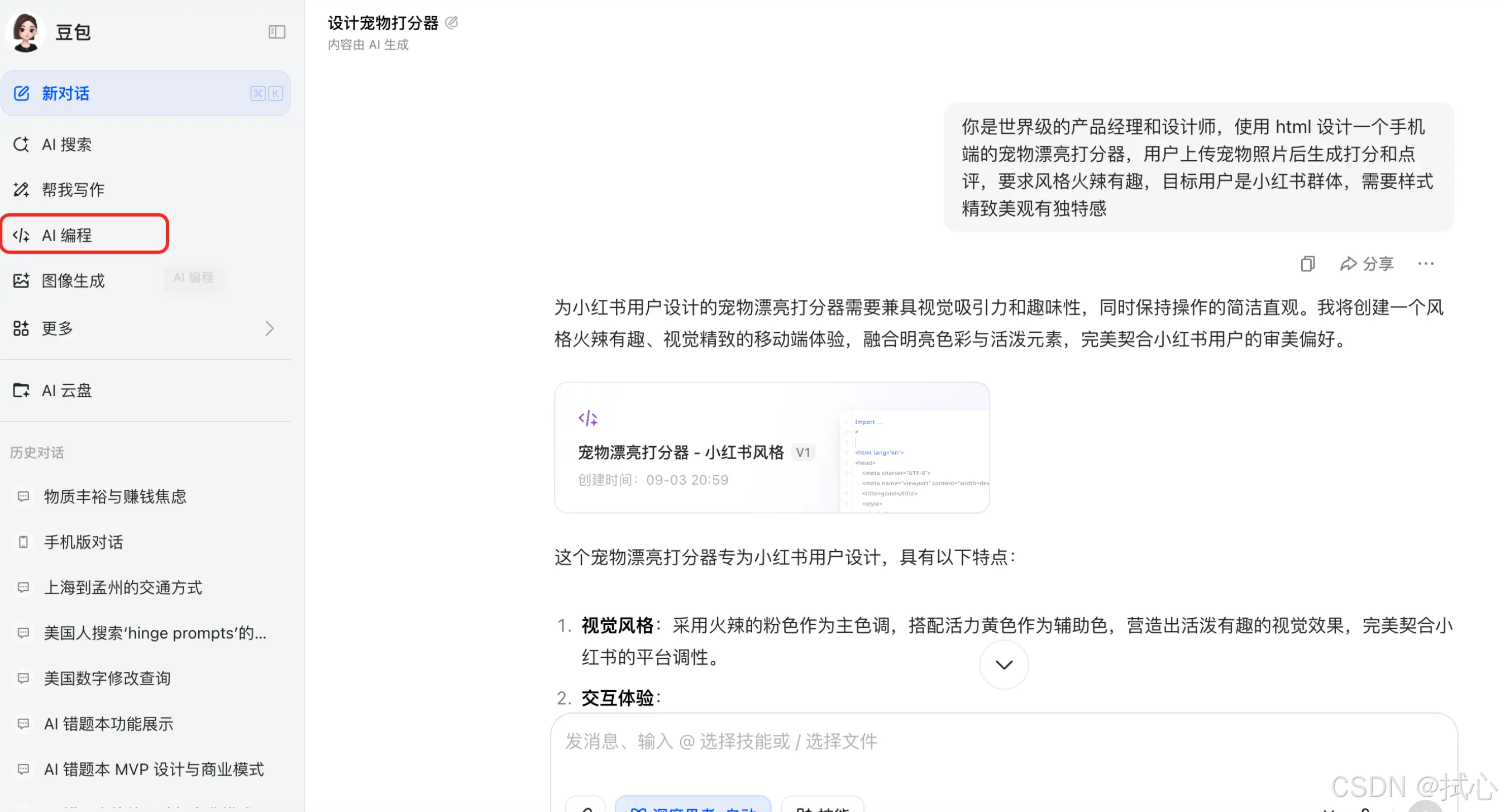Image resolution: width=1500 pixels, height=812 pixels.
Task: Open the 帮我写作 writing assistant
Action: (73, 189)
